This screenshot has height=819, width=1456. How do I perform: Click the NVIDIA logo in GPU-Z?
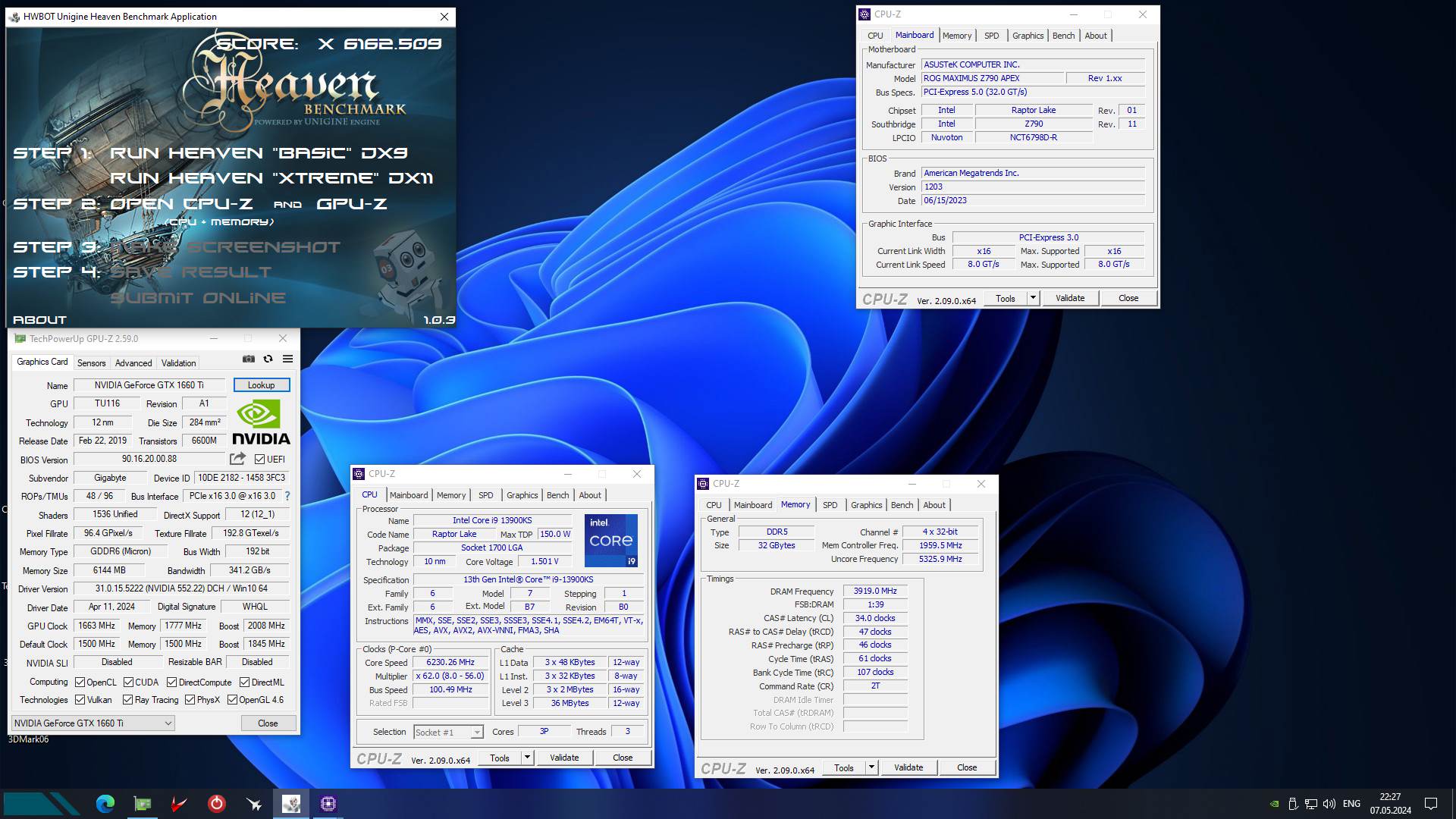point(261,422)
